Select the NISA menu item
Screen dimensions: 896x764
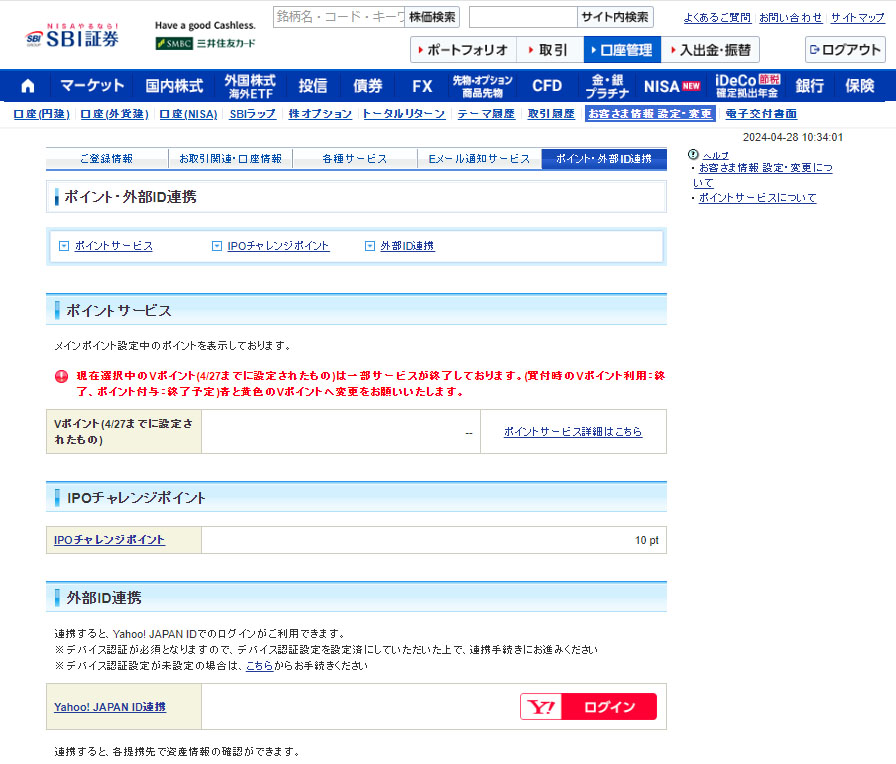(672, 86)
